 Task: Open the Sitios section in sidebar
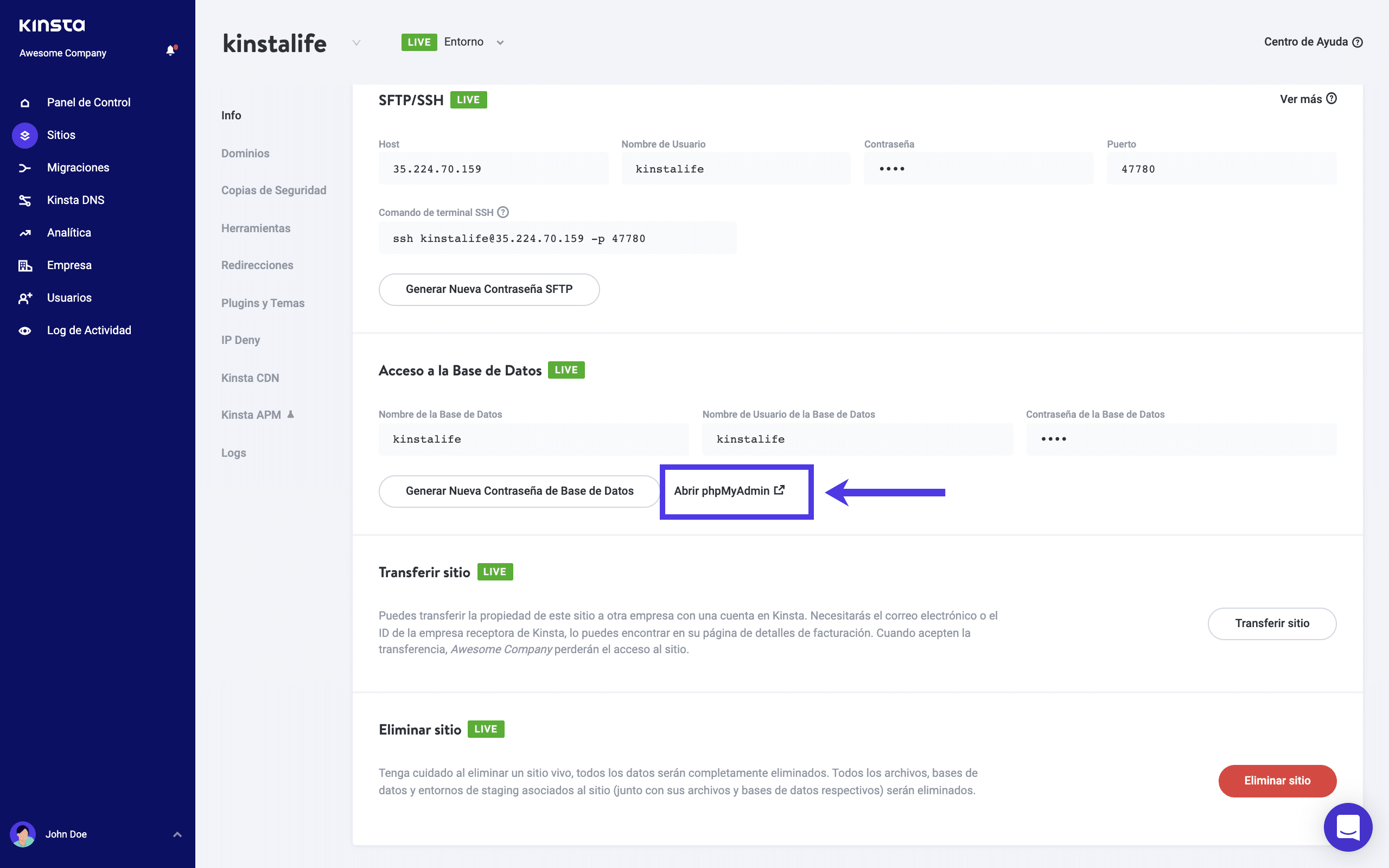pyautogui.click(x=60, y=135)
